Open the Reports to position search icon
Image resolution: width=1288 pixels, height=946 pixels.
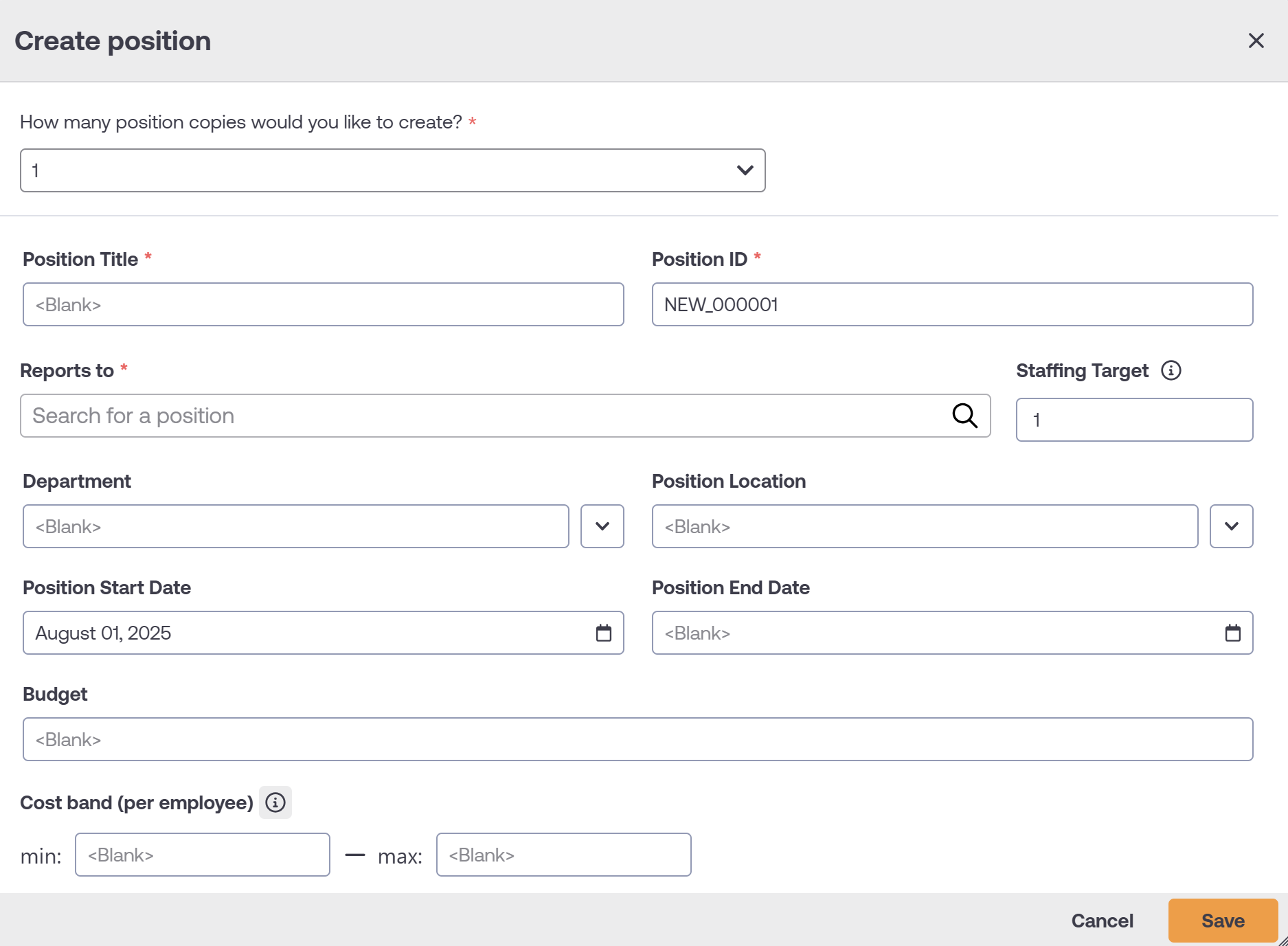[965, 416]
